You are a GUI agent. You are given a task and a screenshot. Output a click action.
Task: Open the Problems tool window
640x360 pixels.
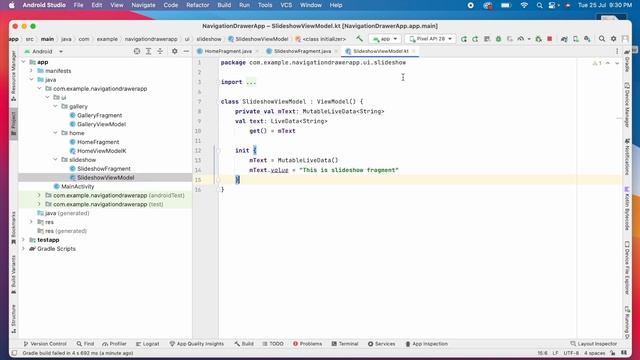pos(307,344)
